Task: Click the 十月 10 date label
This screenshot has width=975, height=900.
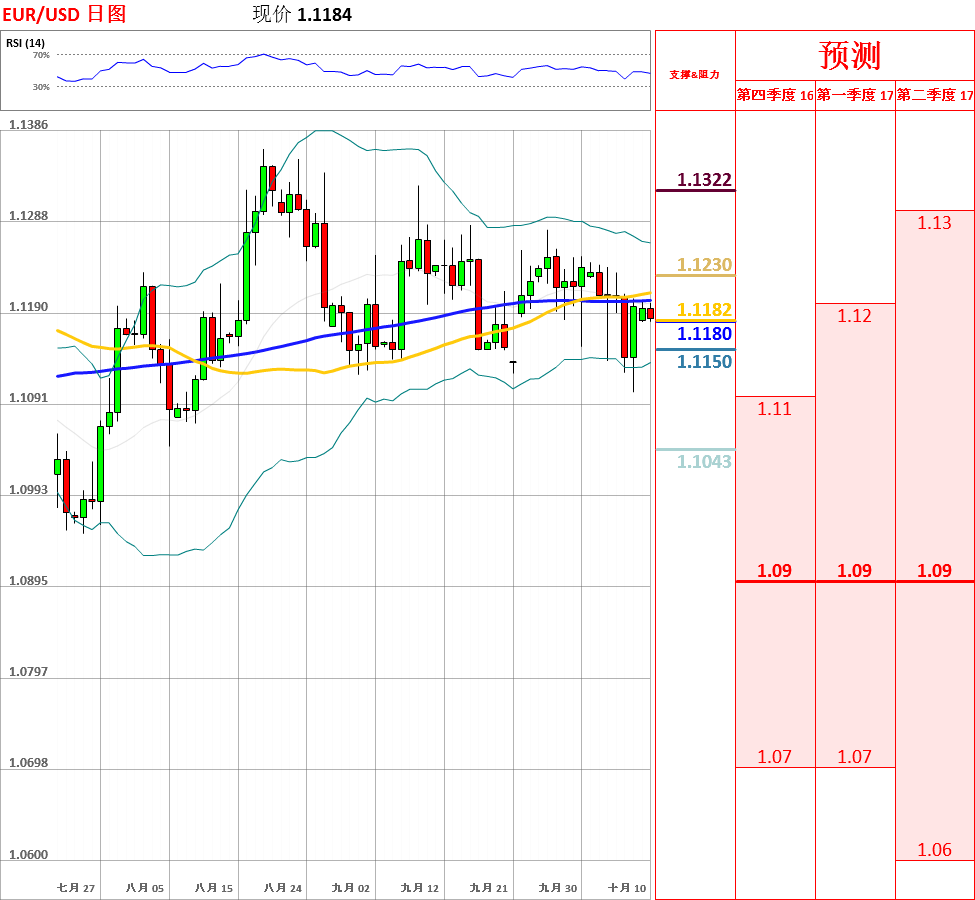Action: point(627,888)
